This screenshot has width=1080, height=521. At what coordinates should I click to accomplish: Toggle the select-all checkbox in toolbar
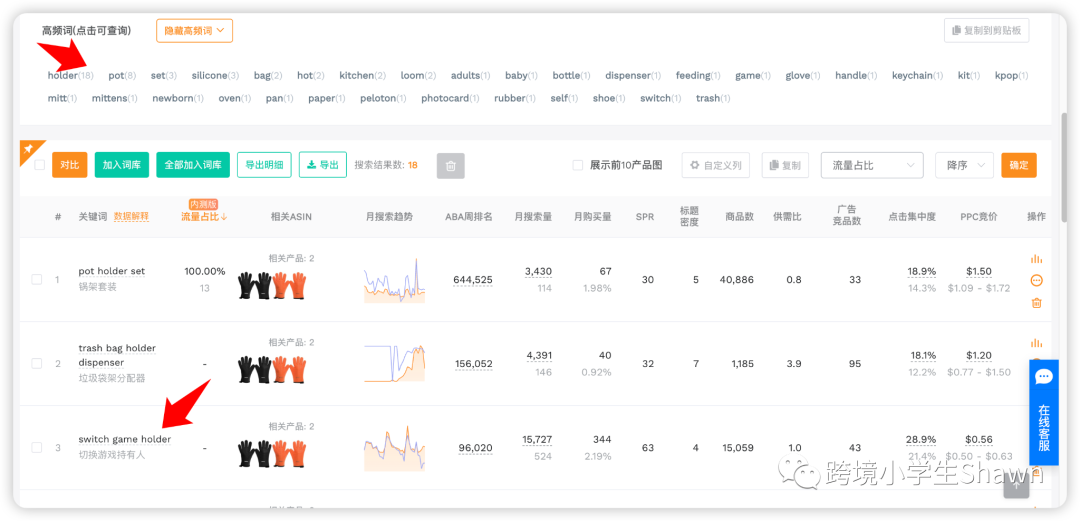click(40, 165)
